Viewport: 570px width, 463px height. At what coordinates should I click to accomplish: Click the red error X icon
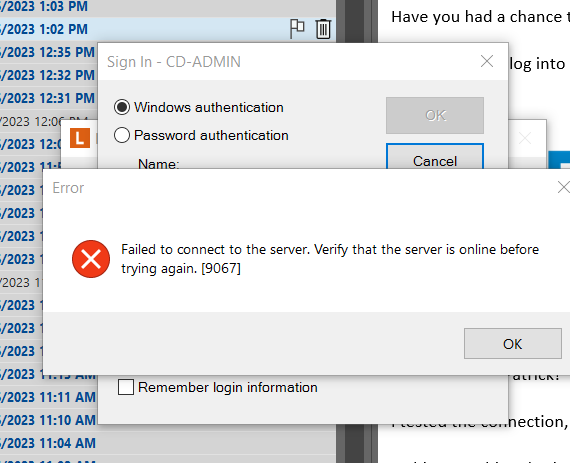click(91, 259)
